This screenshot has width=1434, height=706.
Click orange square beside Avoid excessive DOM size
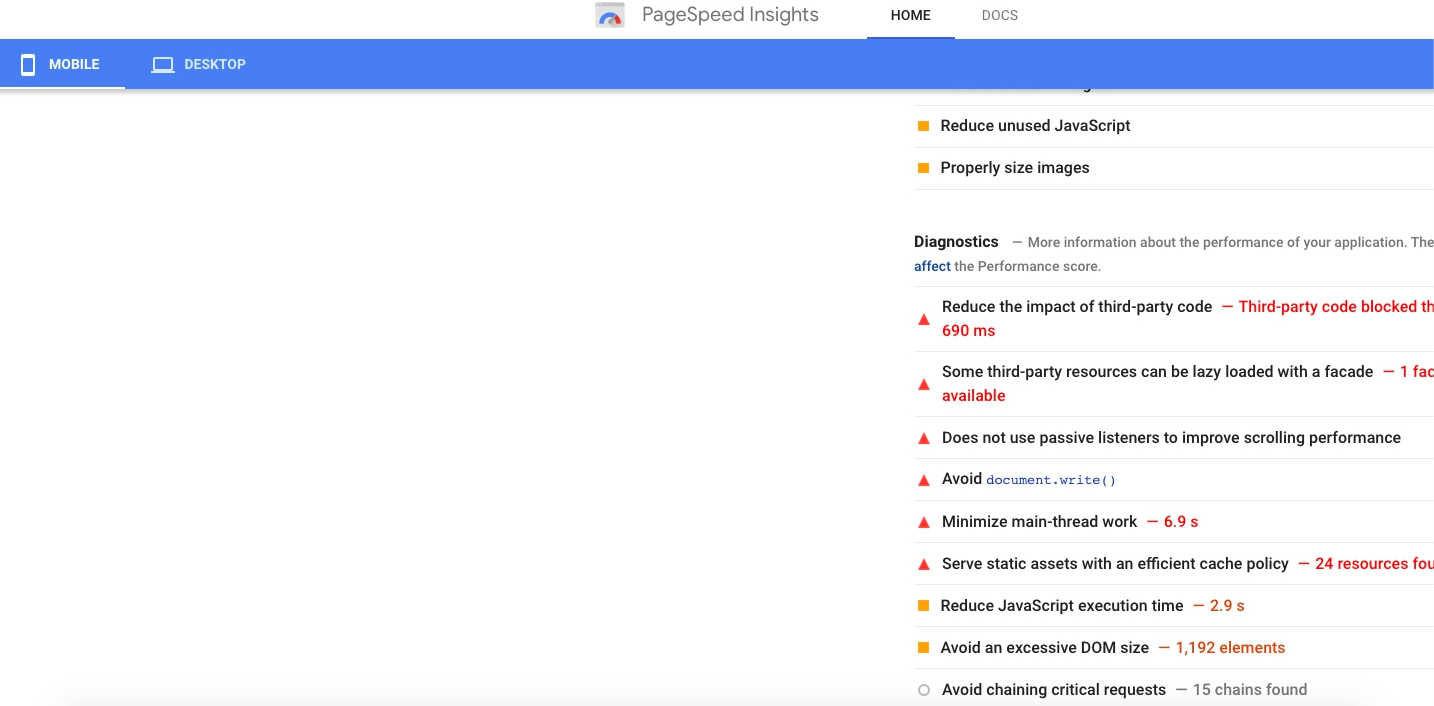tap(924, 648)
